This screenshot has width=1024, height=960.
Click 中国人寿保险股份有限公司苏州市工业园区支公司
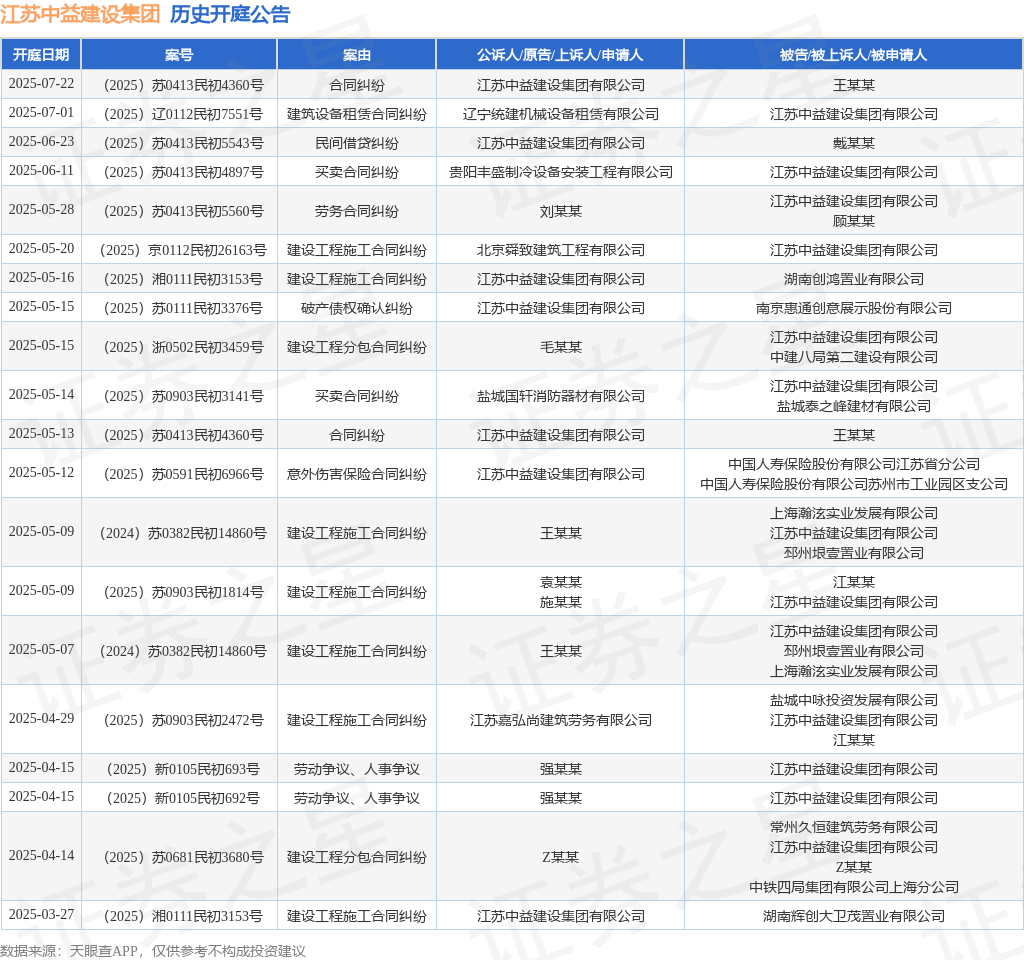coord(854,485)
